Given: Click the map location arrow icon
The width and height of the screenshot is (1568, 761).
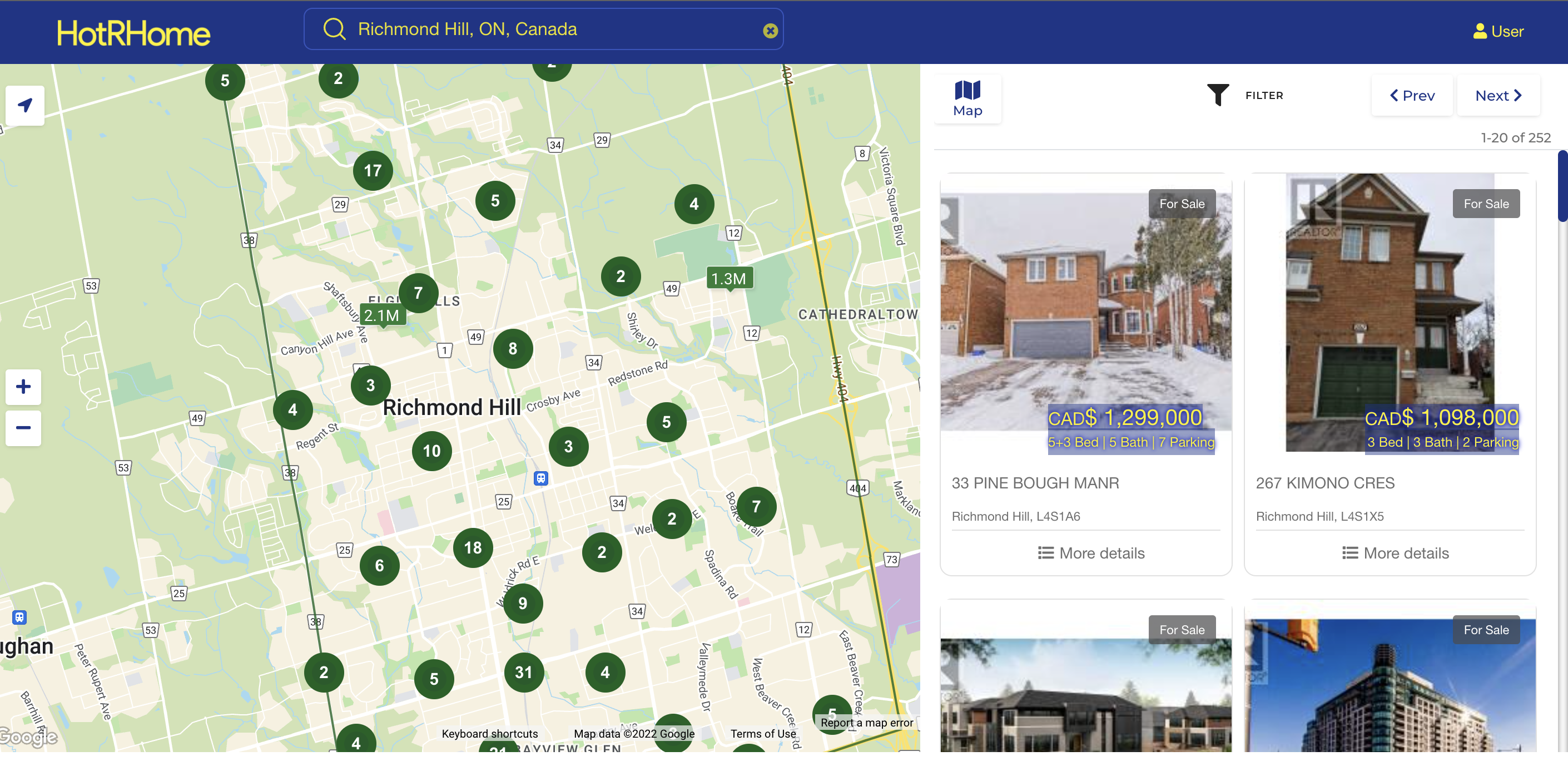Looking at the screenshot, I should pos(24,106).
